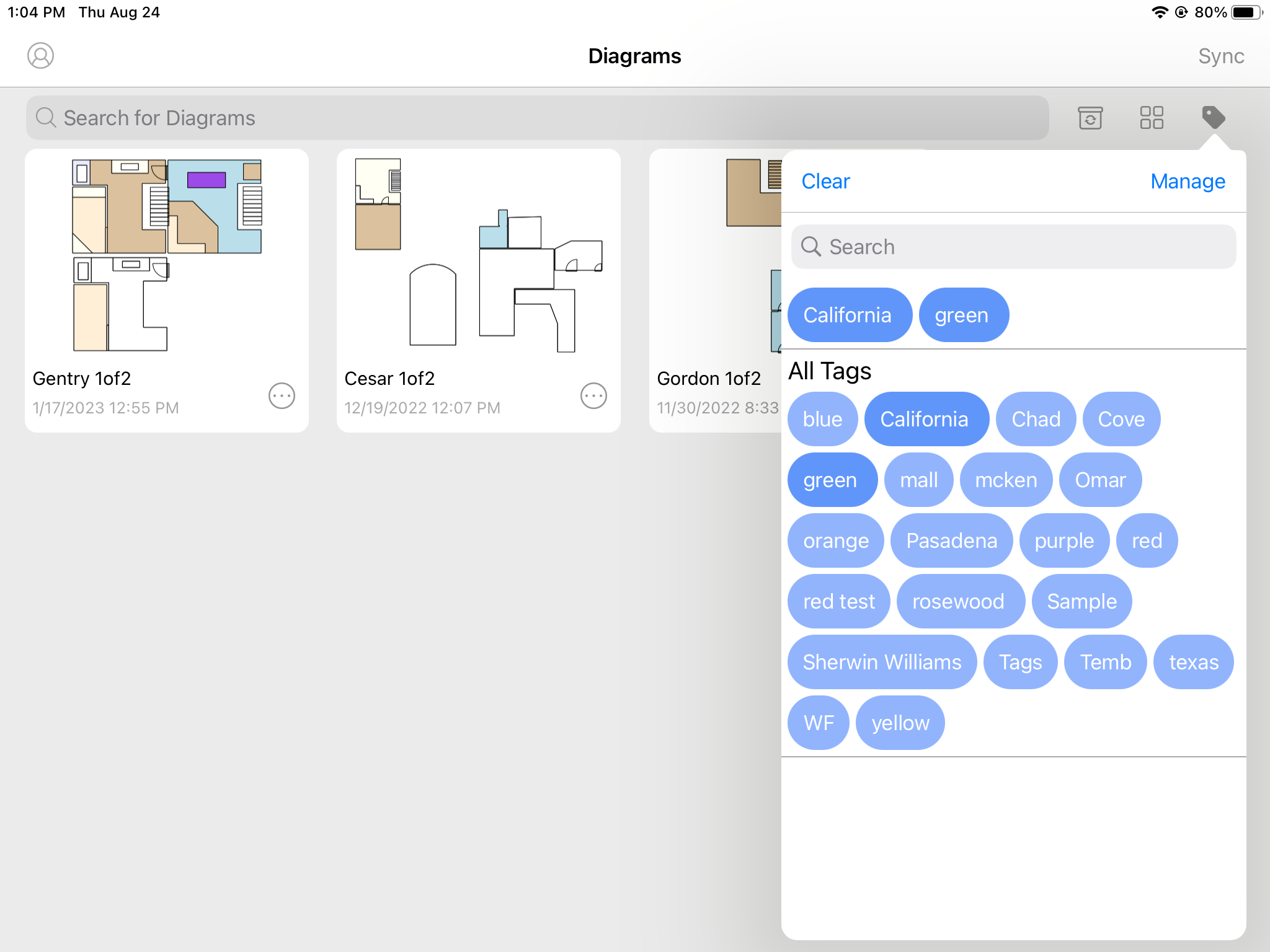
Task: Click magnifier icon in diagram search
Action: [46, 117]
